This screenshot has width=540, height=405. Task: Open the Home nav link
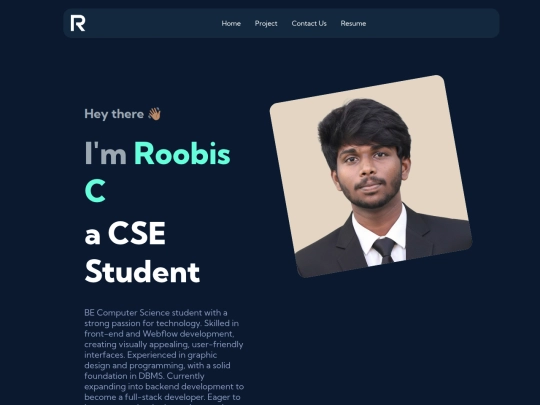[x=231, y=23]
